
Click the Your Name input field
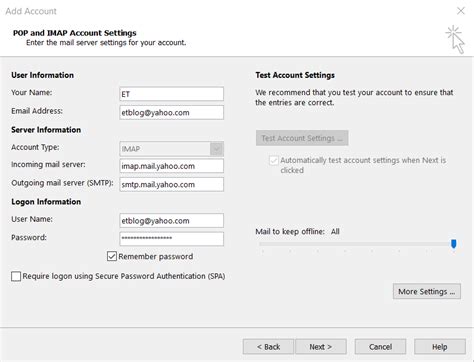point(172,94)
